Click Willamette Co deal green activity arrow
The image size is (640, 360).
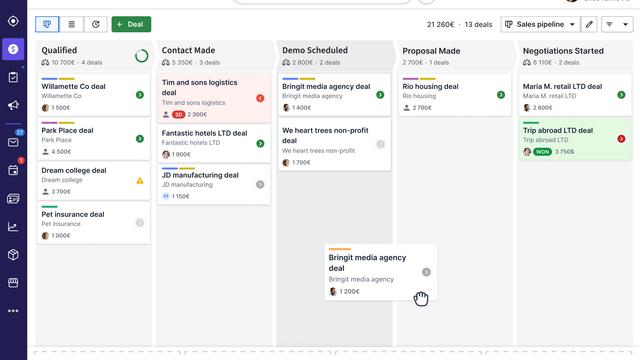click(x=140, y=95)
